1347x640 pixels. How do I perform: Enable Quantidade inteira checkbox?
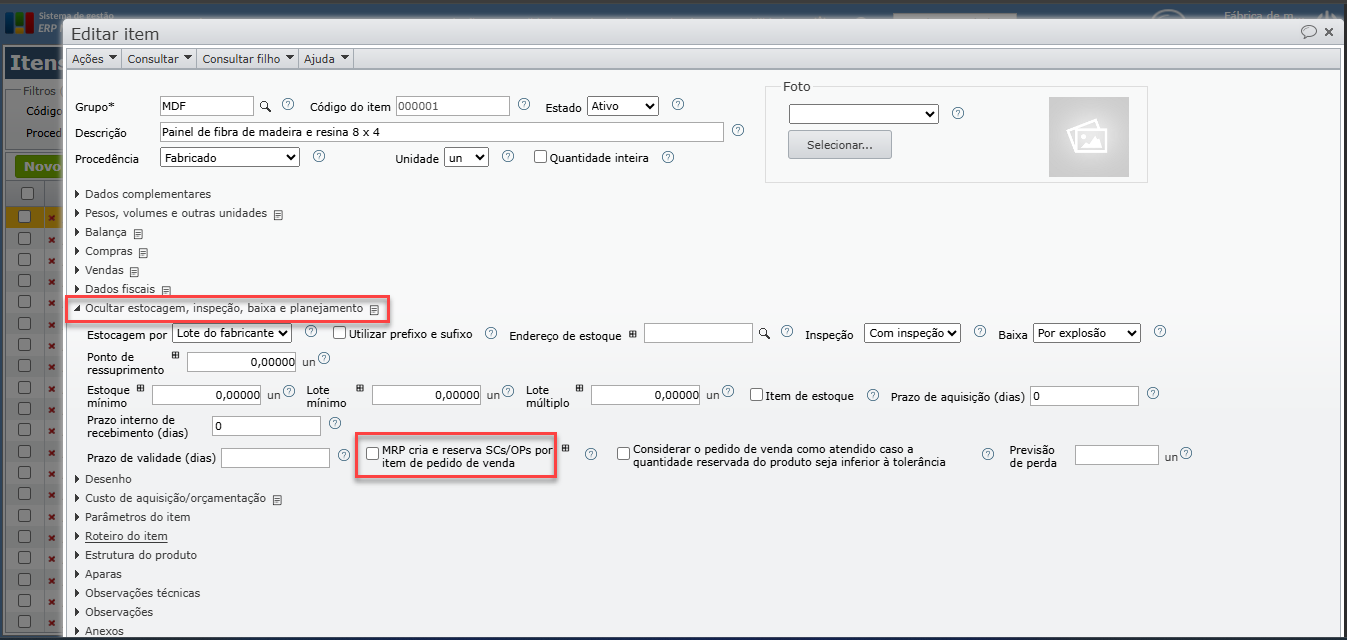click(541, 157)
